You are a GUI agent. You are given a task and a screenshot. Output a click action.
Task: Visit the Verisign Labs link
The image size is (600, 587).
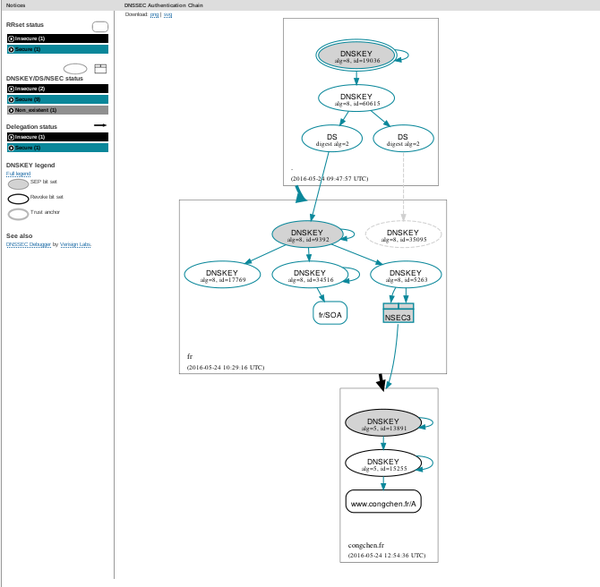(x=75, y=243)
